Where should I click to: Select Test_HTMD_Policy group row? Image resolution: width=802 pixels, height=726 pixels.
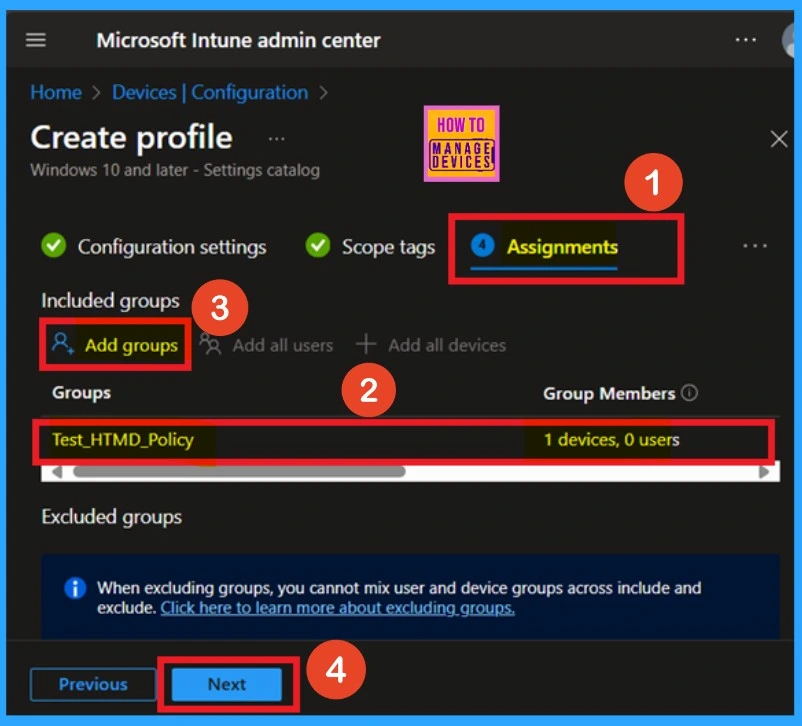403,440
